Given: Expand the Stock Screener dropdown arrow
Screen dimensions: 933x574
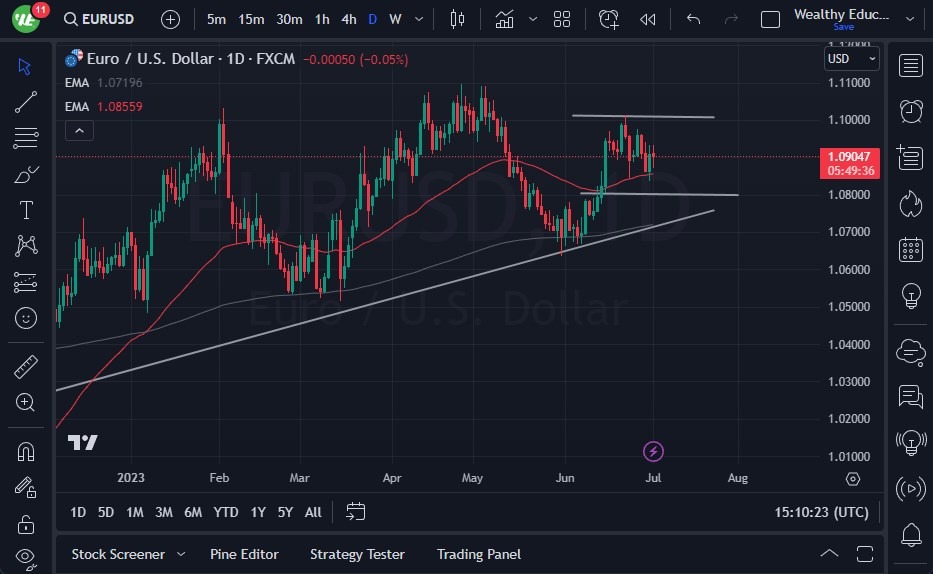Looking at the screenshot, I should (x=181, y=554).
